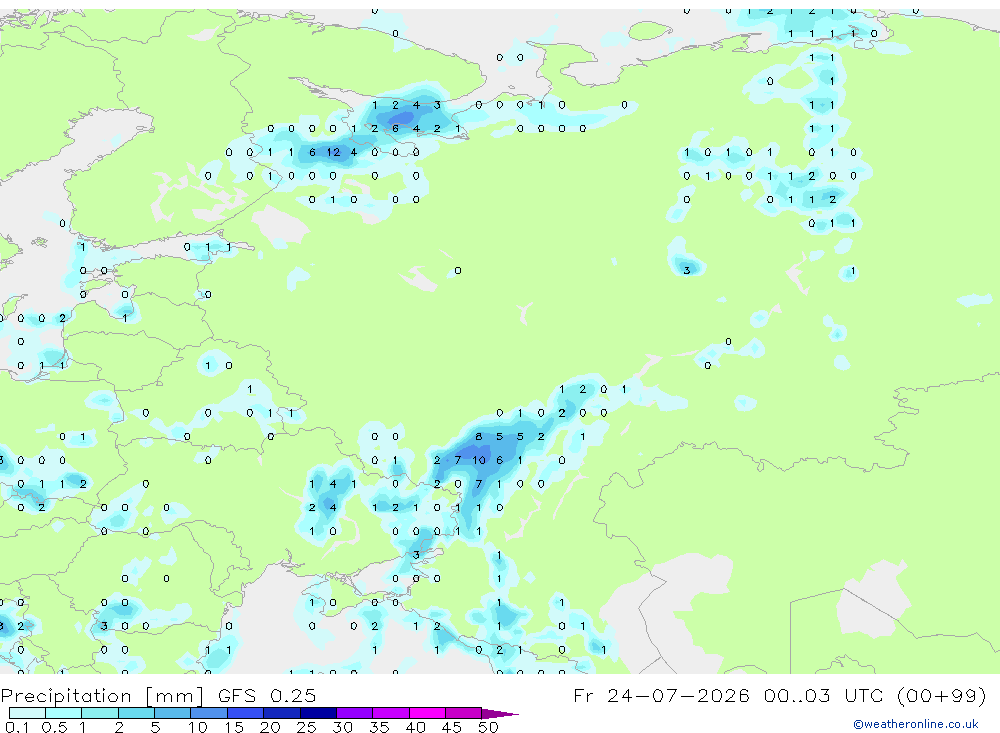Pick the legend swatch between 5 and 10

[173, 713]
